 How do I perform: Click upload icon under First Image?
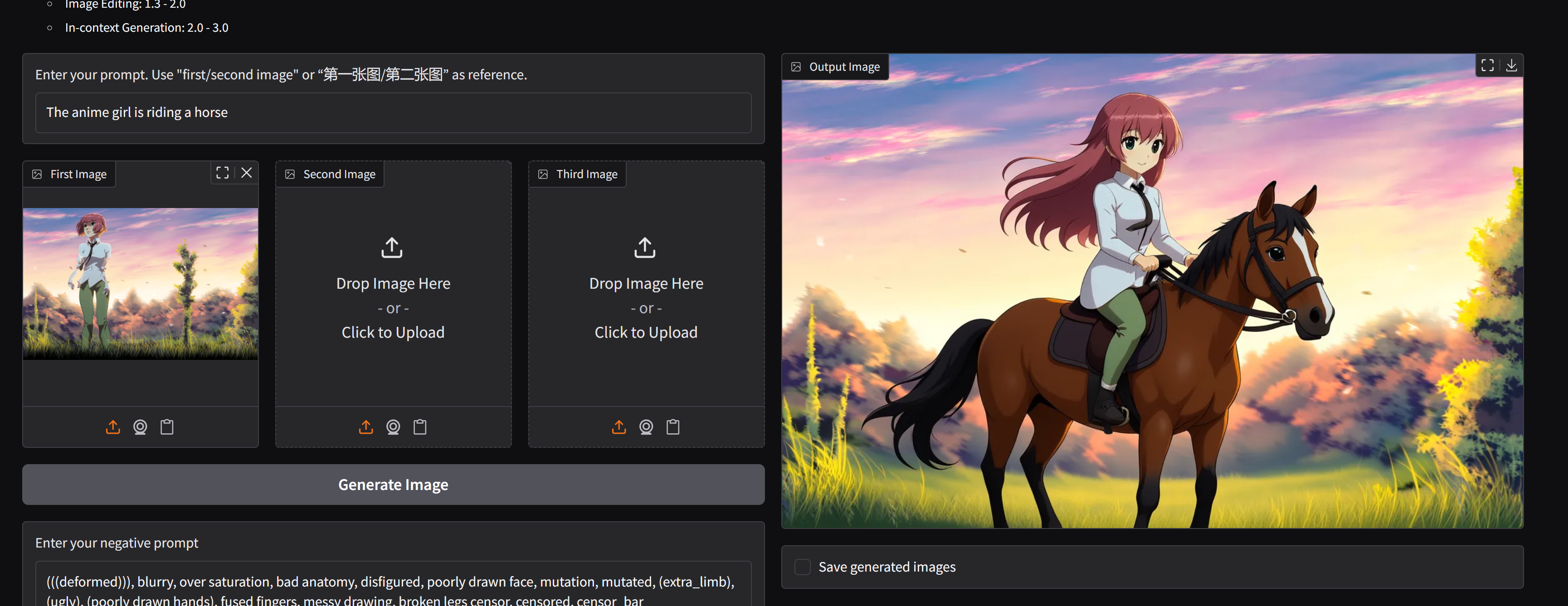pyautogui.click(x=112, y=427)
